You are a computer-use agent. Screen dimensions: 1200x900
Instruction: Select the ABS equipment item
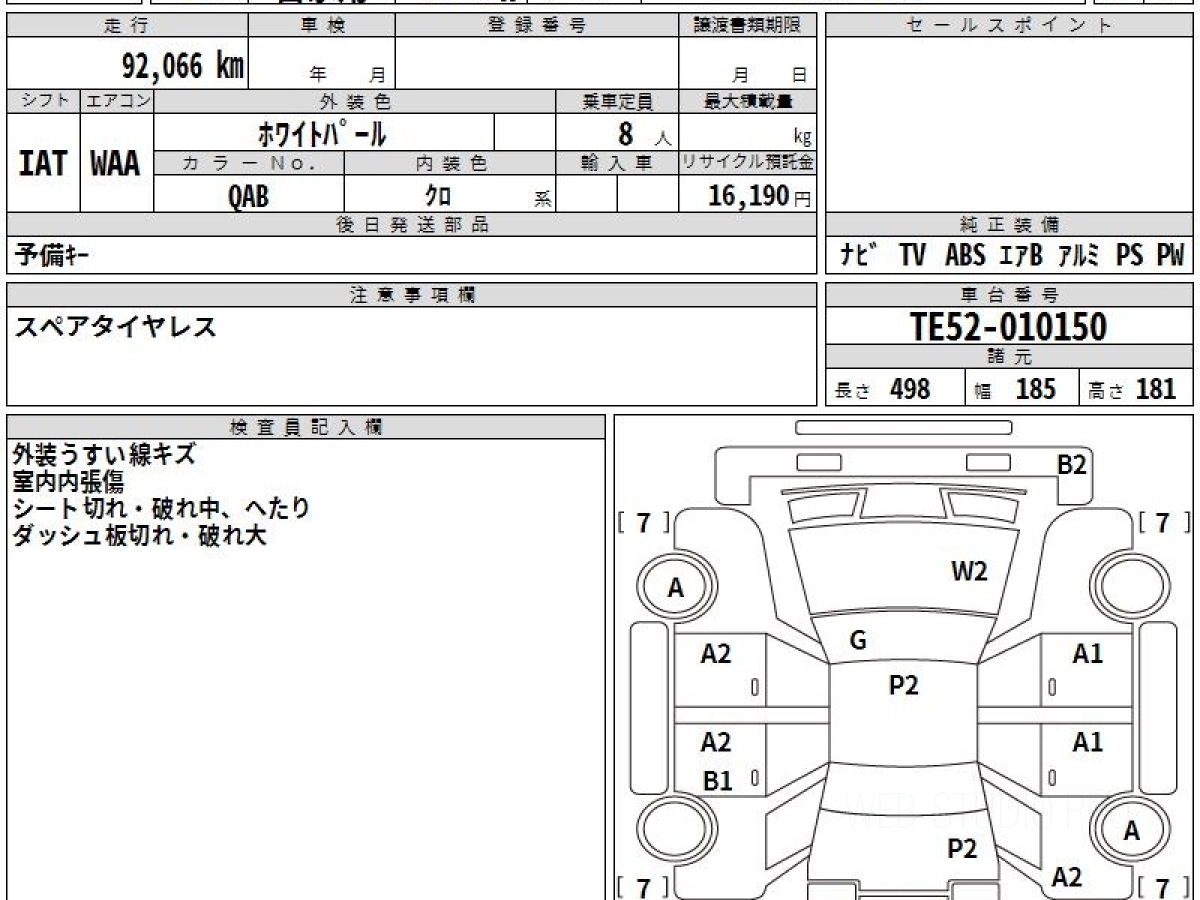[x=965, y=256]
